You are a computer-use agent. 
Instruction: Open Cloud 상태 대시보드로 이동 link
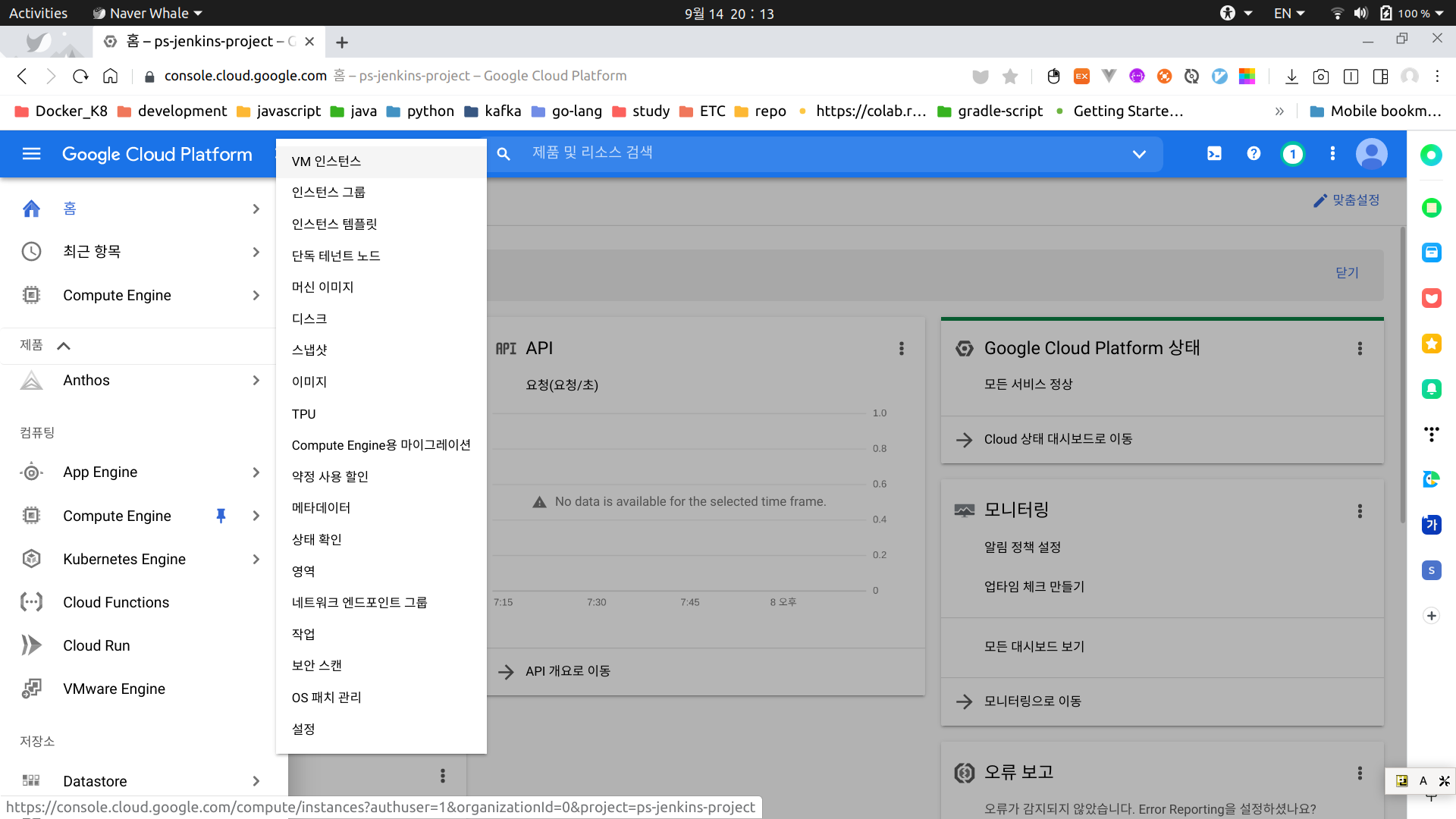pyautogui.click(x=1058, y=439)
